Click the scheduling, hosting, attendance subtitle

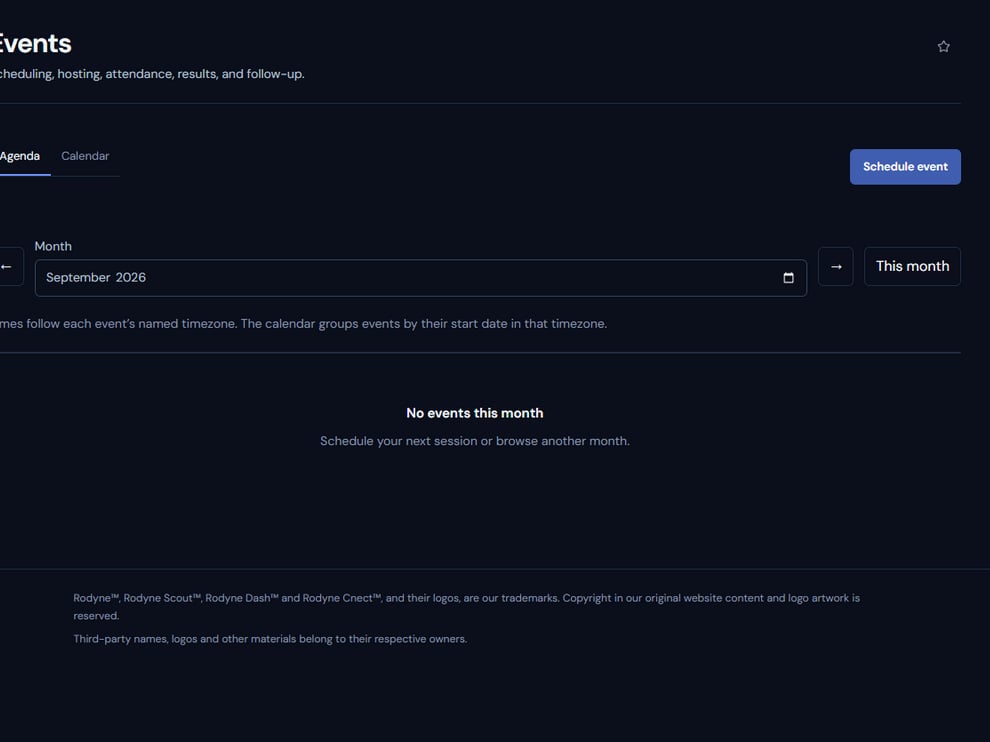click(152, 74)
